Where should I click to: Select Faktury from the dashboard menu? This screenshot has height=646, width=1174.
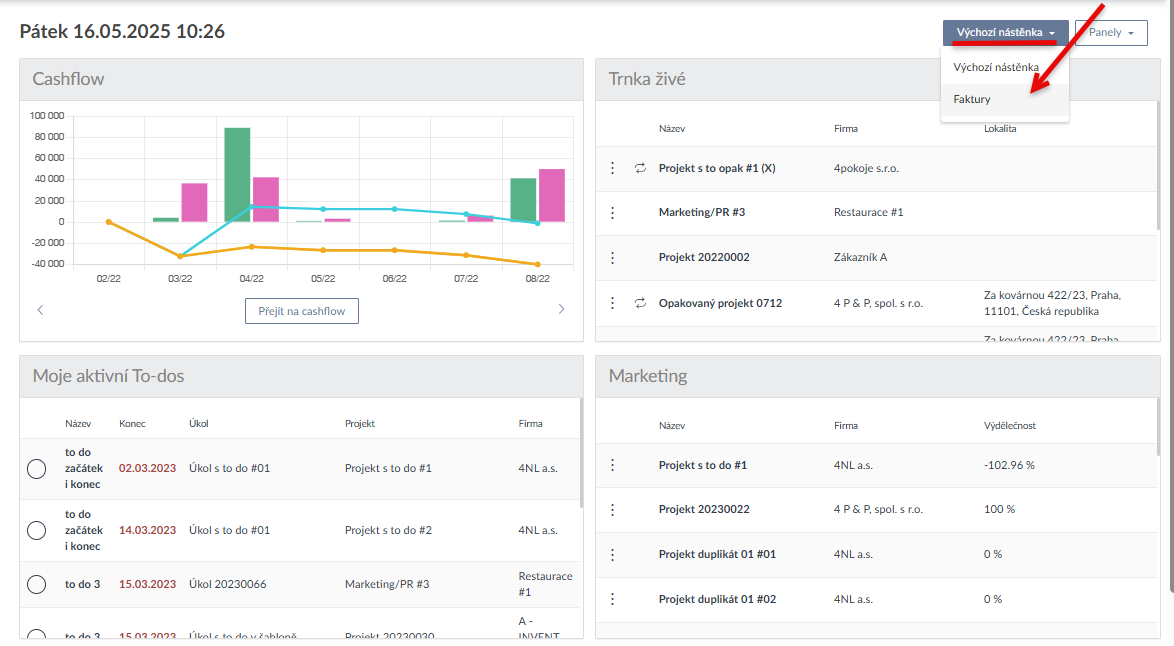click(972, 100)
